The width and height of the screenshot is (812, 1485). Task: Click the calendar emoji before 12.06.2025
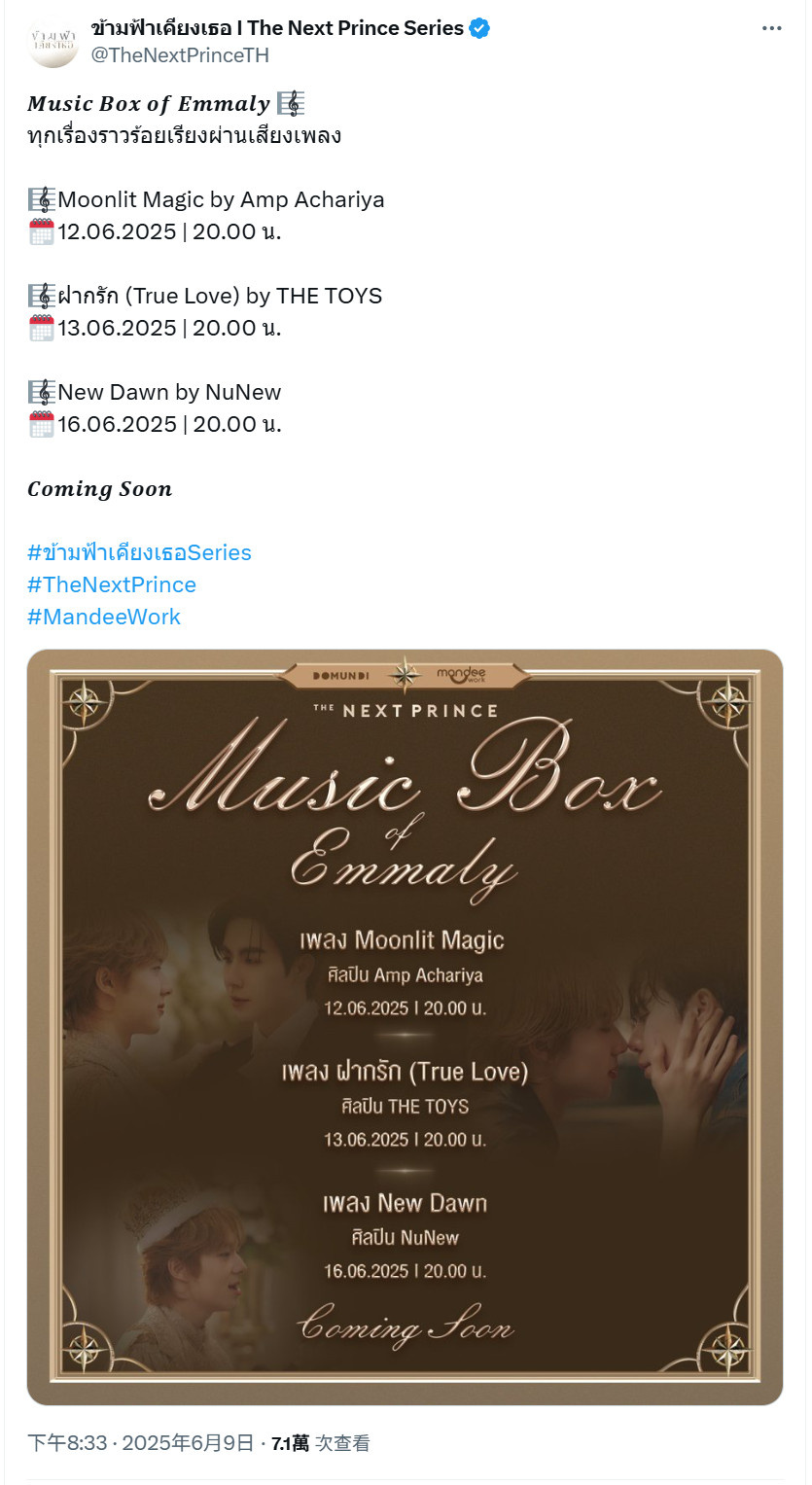[42, 231]
